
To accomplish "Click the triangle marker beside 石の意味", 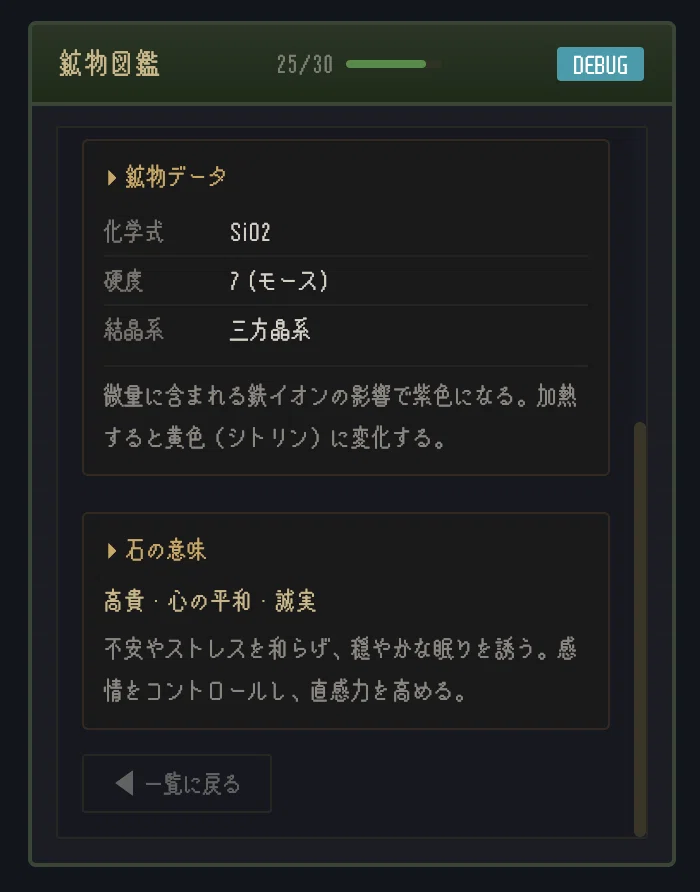I will (x=112, y=550).
